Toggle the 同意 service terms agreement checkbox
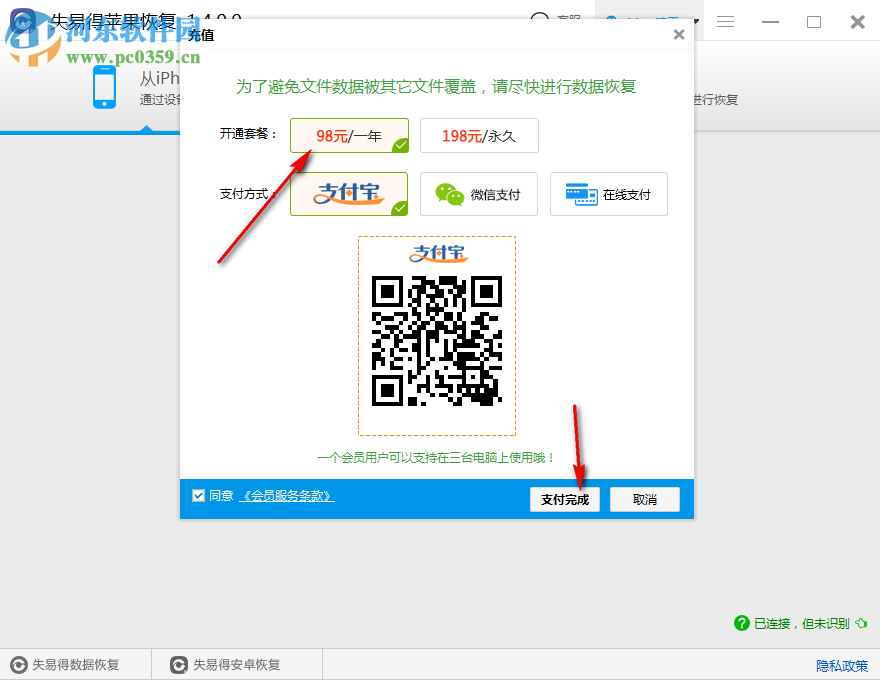The image size is (880, 680). pos(196,494)
